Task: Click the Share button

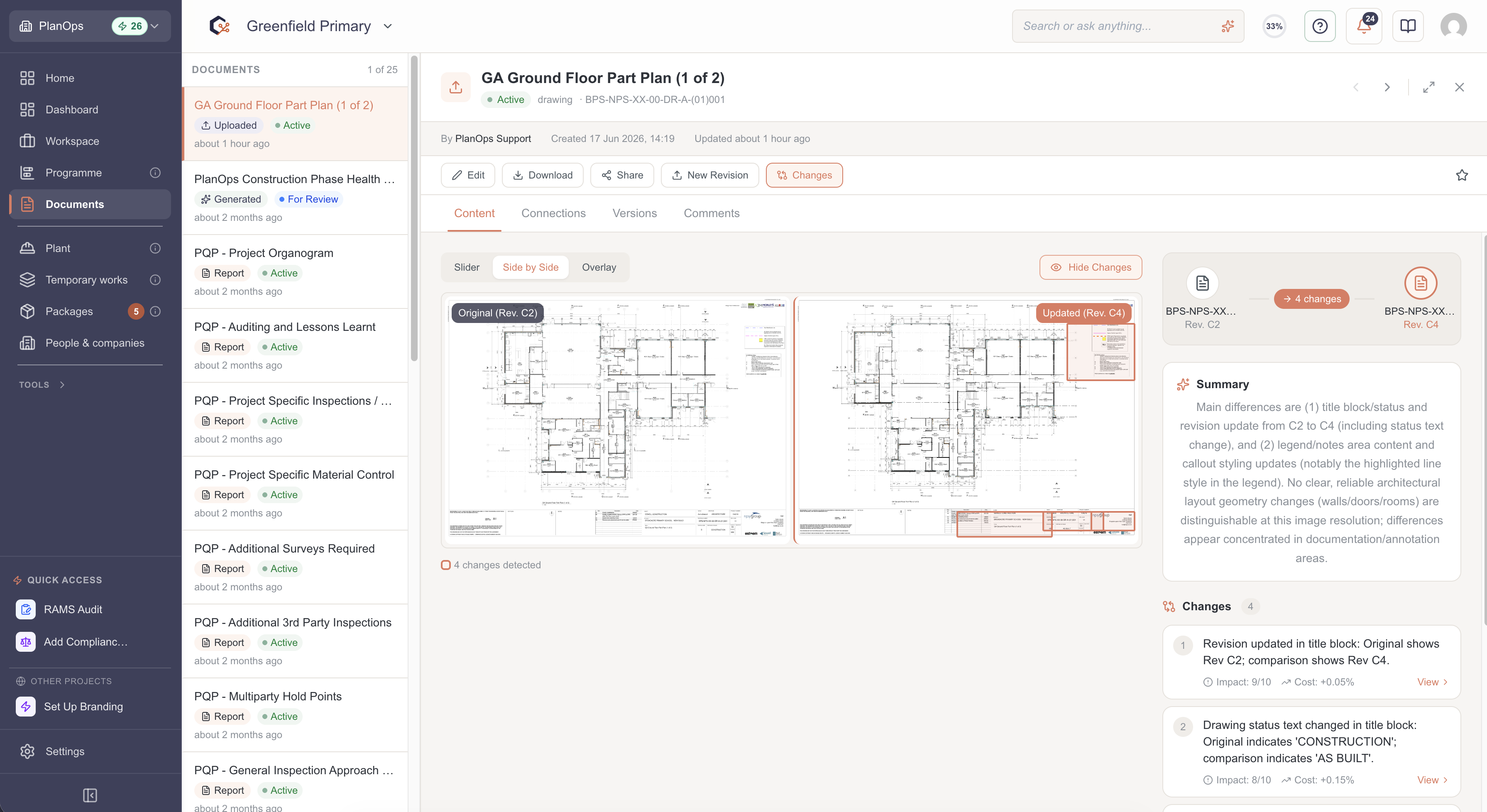Action: [x=622, y=175]
